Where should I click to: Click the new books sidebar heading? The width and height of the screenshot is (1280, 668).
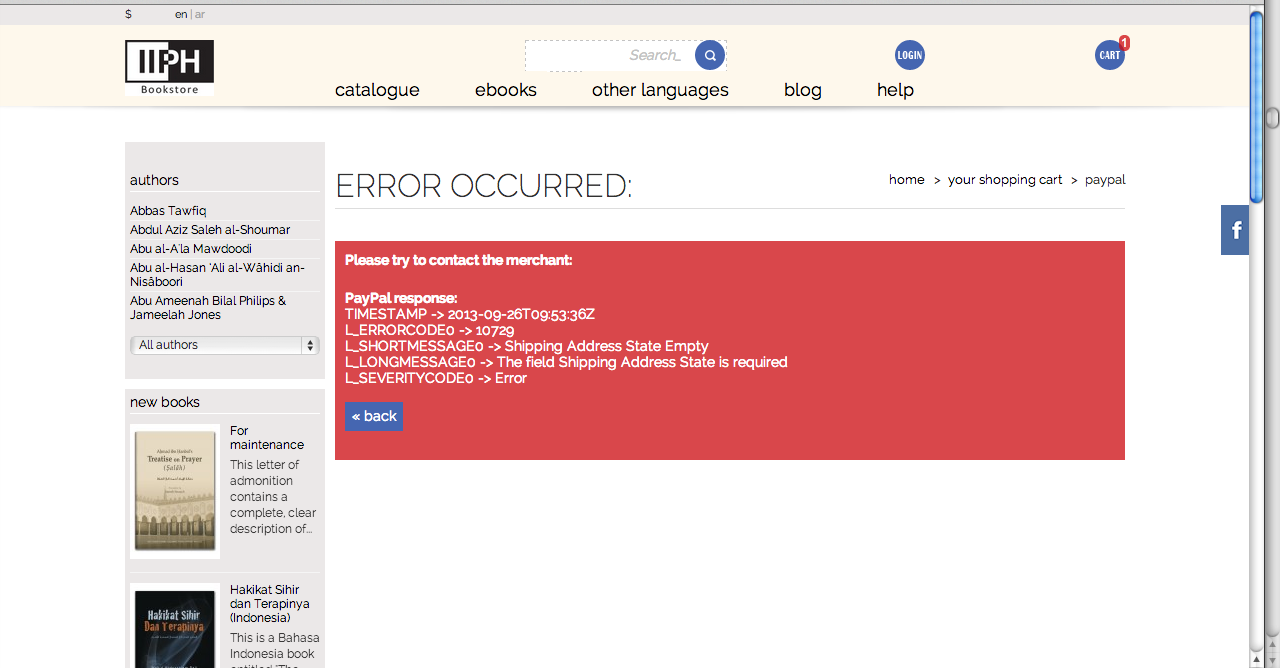[165, 402]
